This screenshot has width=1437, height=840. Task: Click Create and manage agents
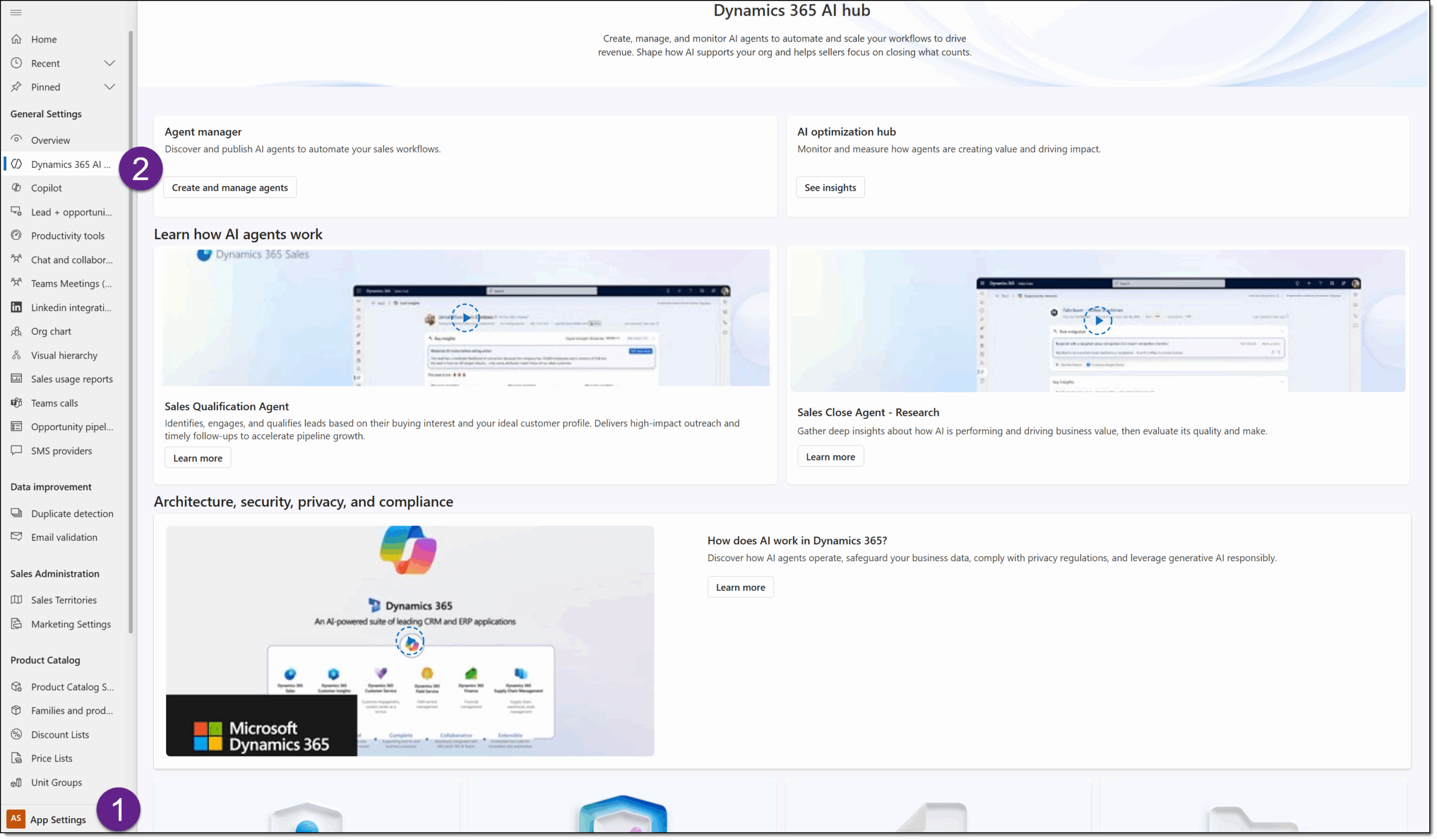click(x=229, y=187)
